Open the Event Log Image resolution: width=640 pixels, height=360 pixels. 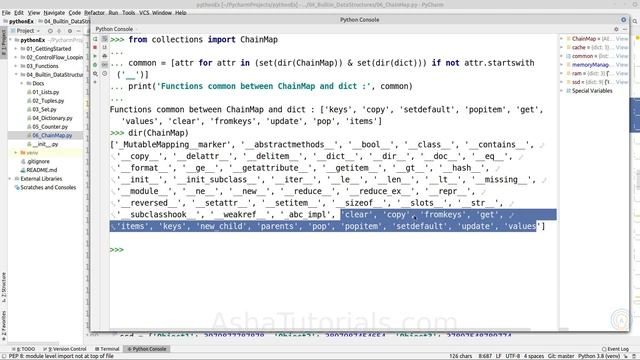pyautogui.click(x=615, y=349)
